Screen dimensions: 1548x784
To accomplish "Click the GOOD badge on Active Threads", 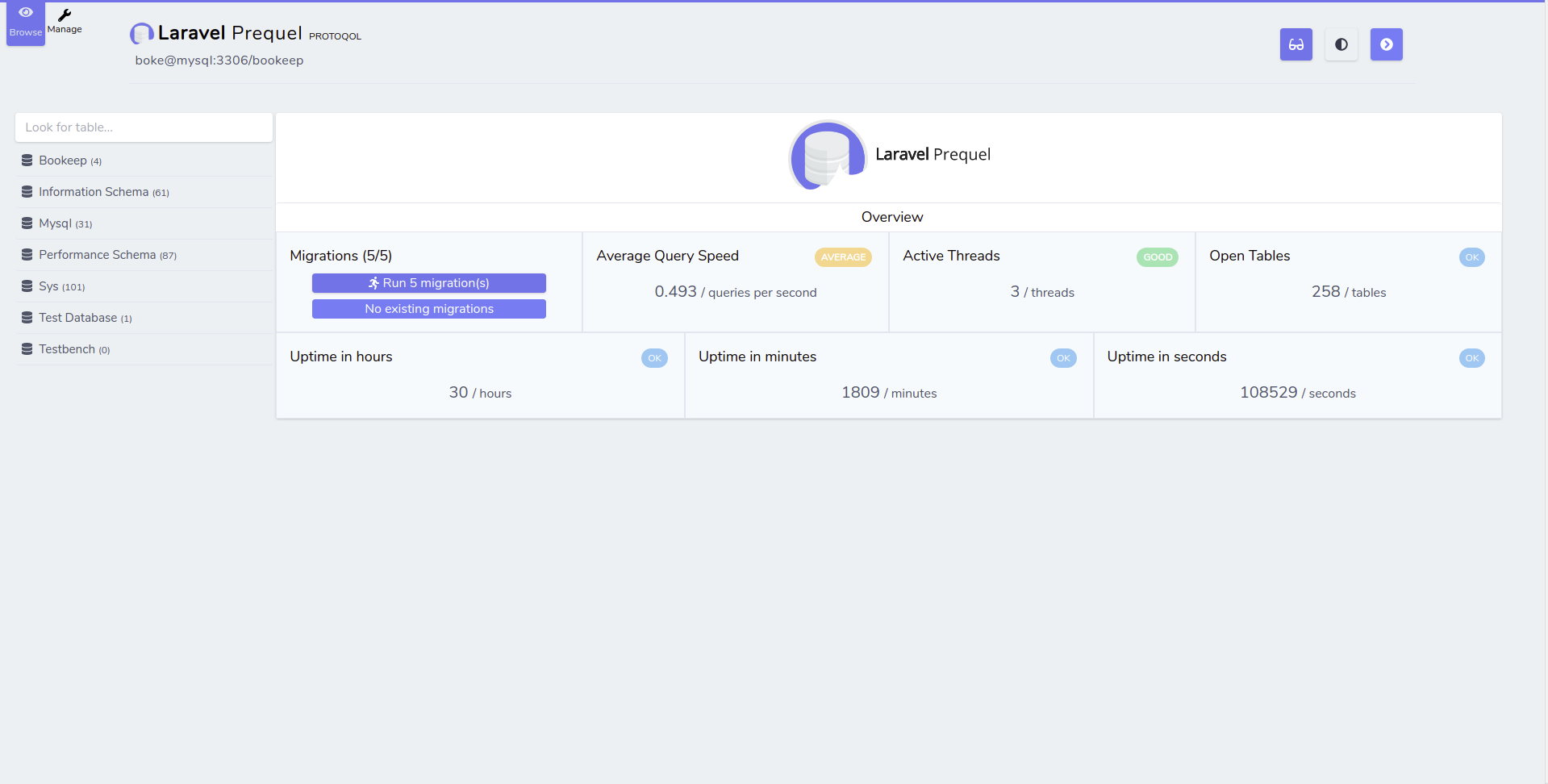I will (x=1158, y=257).
